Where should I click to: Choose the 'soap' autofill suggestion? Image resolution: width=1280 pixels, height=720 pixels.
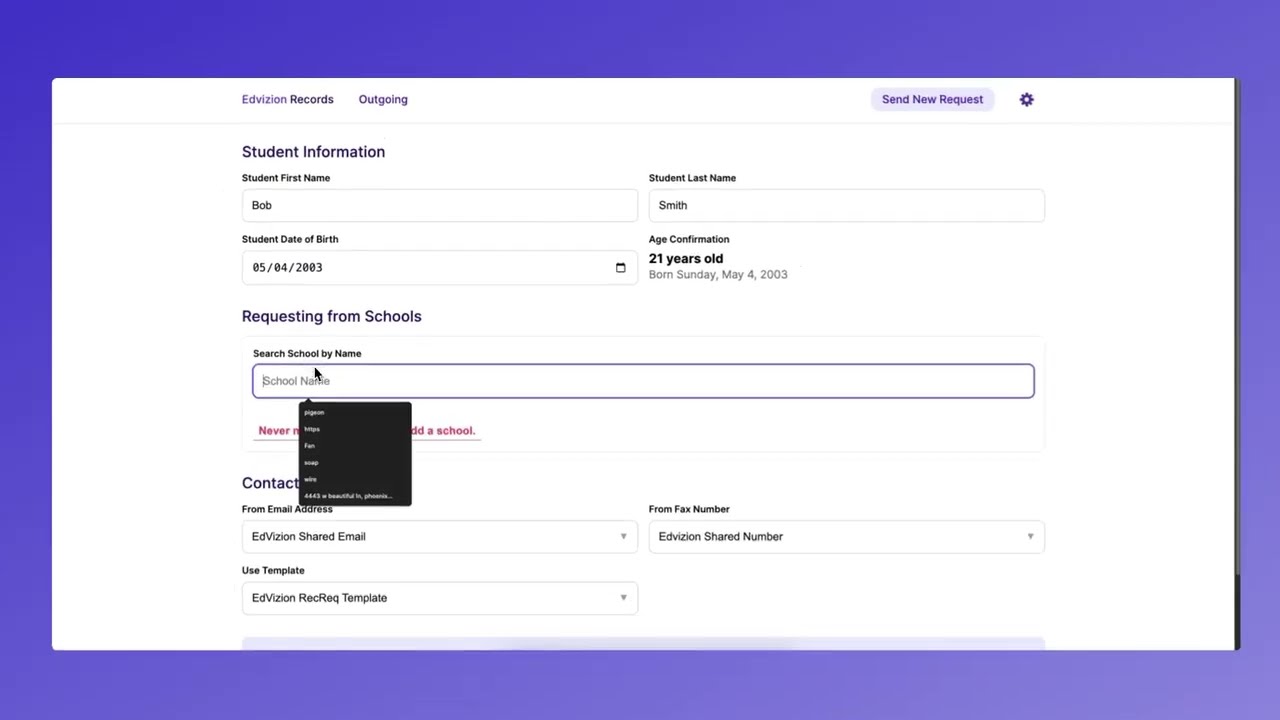(355, 463)
